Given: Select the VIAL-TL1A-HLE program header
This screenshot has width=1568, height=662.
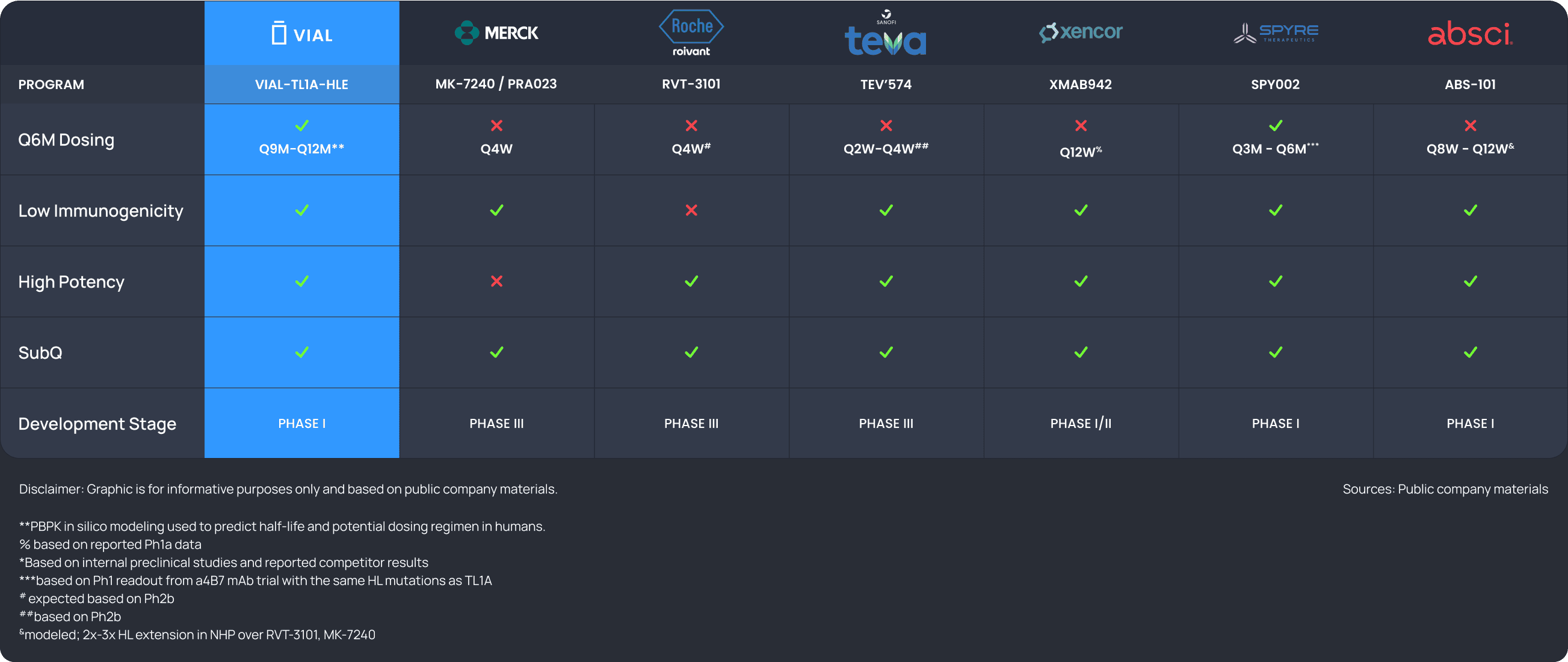Looking at the screenshot, I should (302, 85).
